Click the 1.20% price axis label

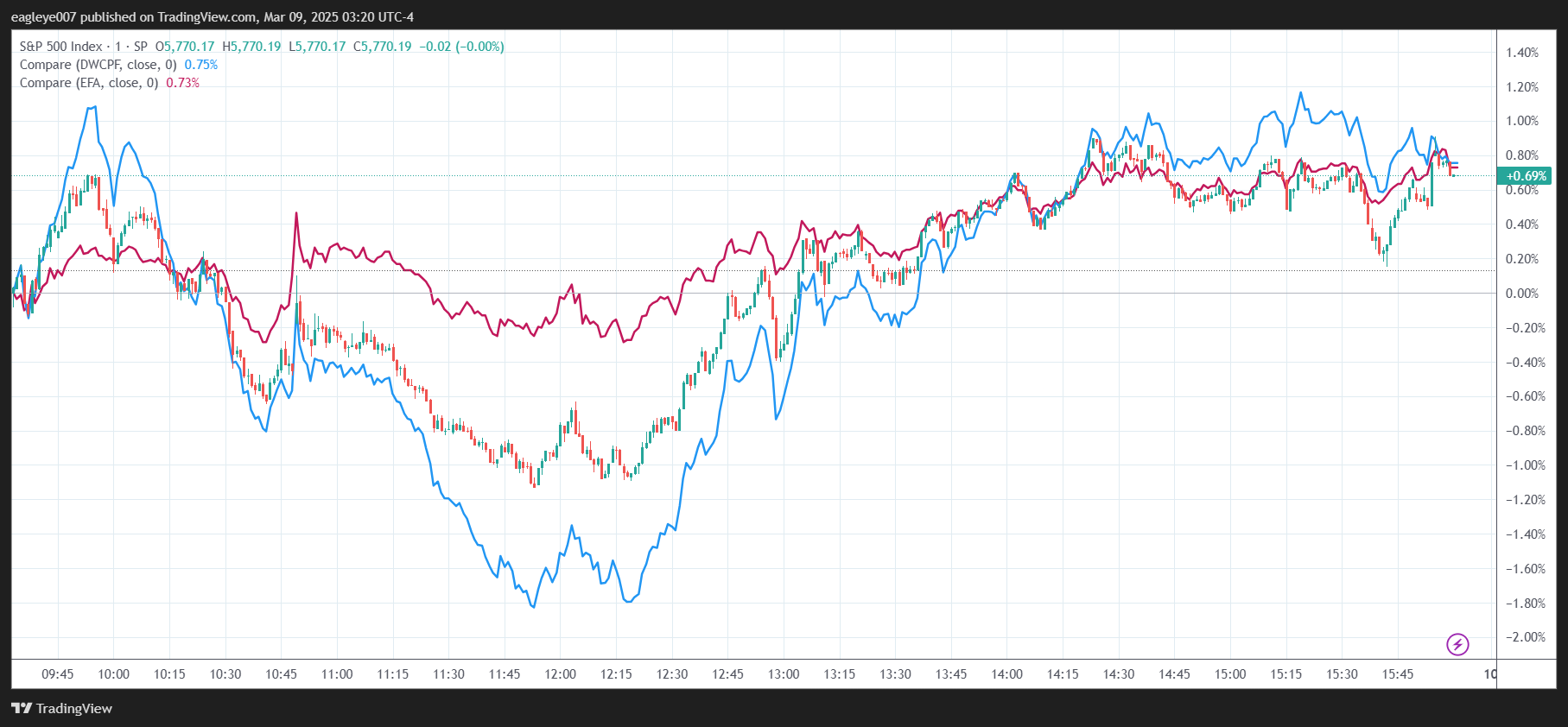click(1522, 87)
